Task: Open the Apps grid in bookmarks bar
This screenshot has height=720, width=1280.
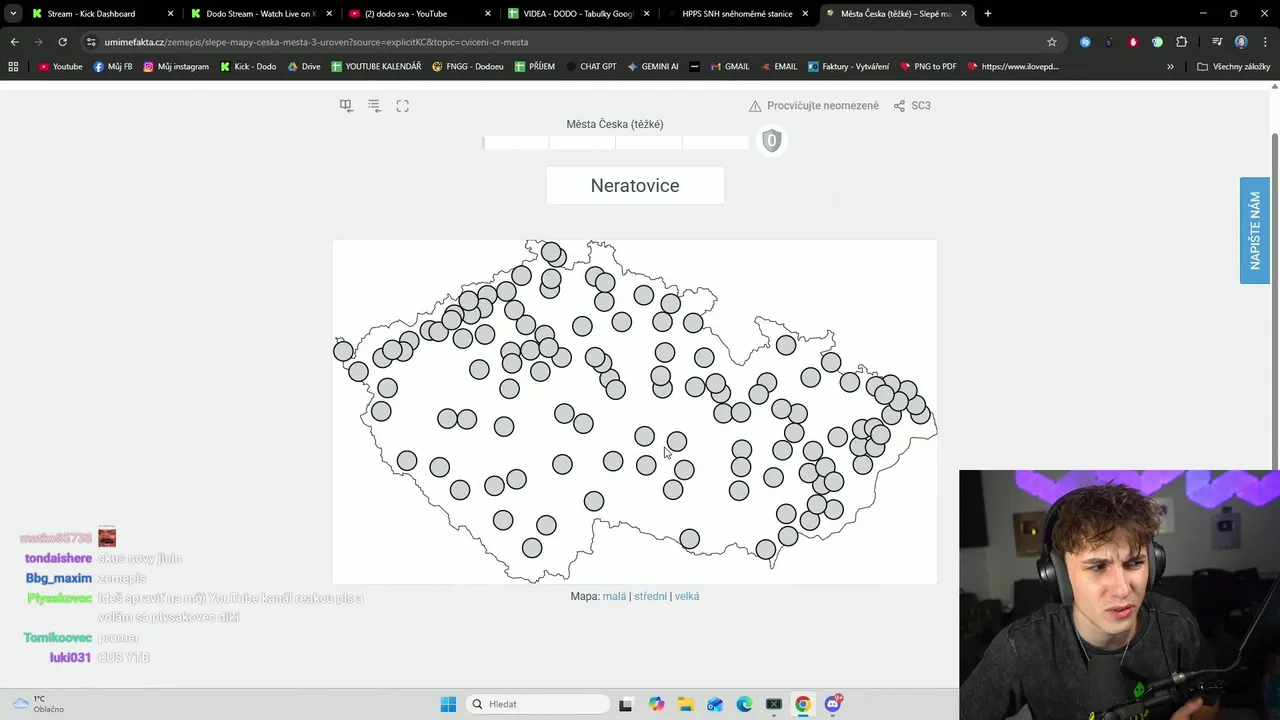Action: 13,67
